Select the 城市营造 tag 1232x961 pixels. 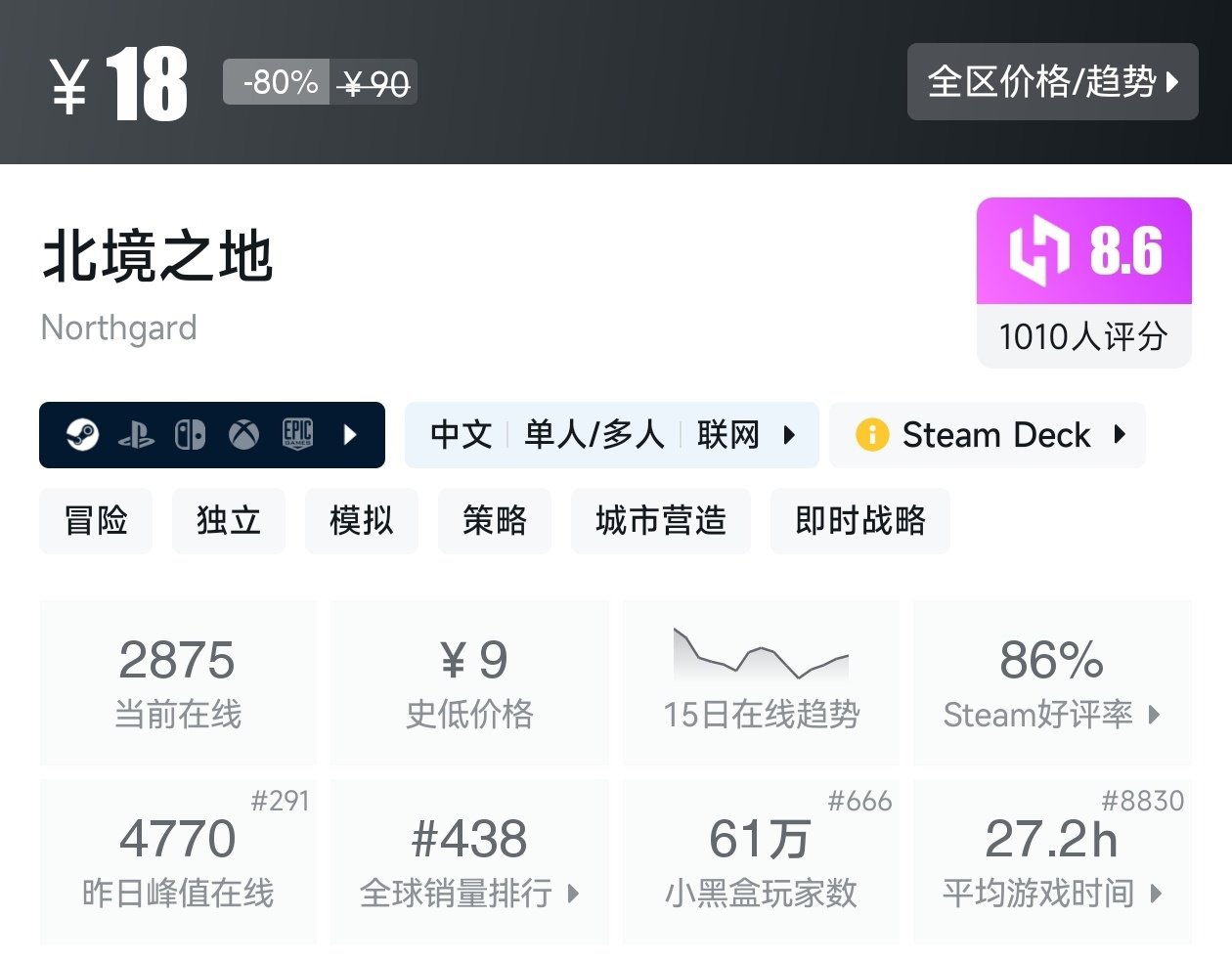pos(661,521)
